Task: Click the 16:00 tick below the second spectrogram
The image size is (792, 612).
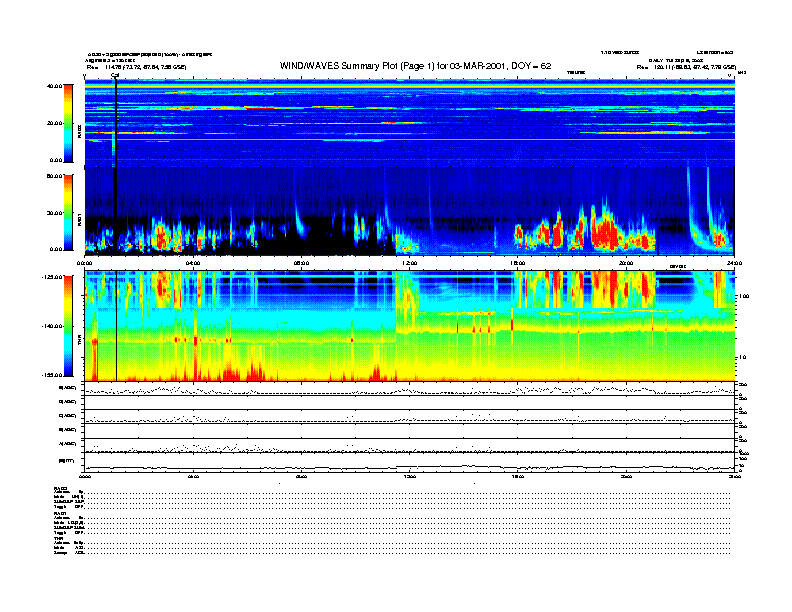Action: [518, 263]
